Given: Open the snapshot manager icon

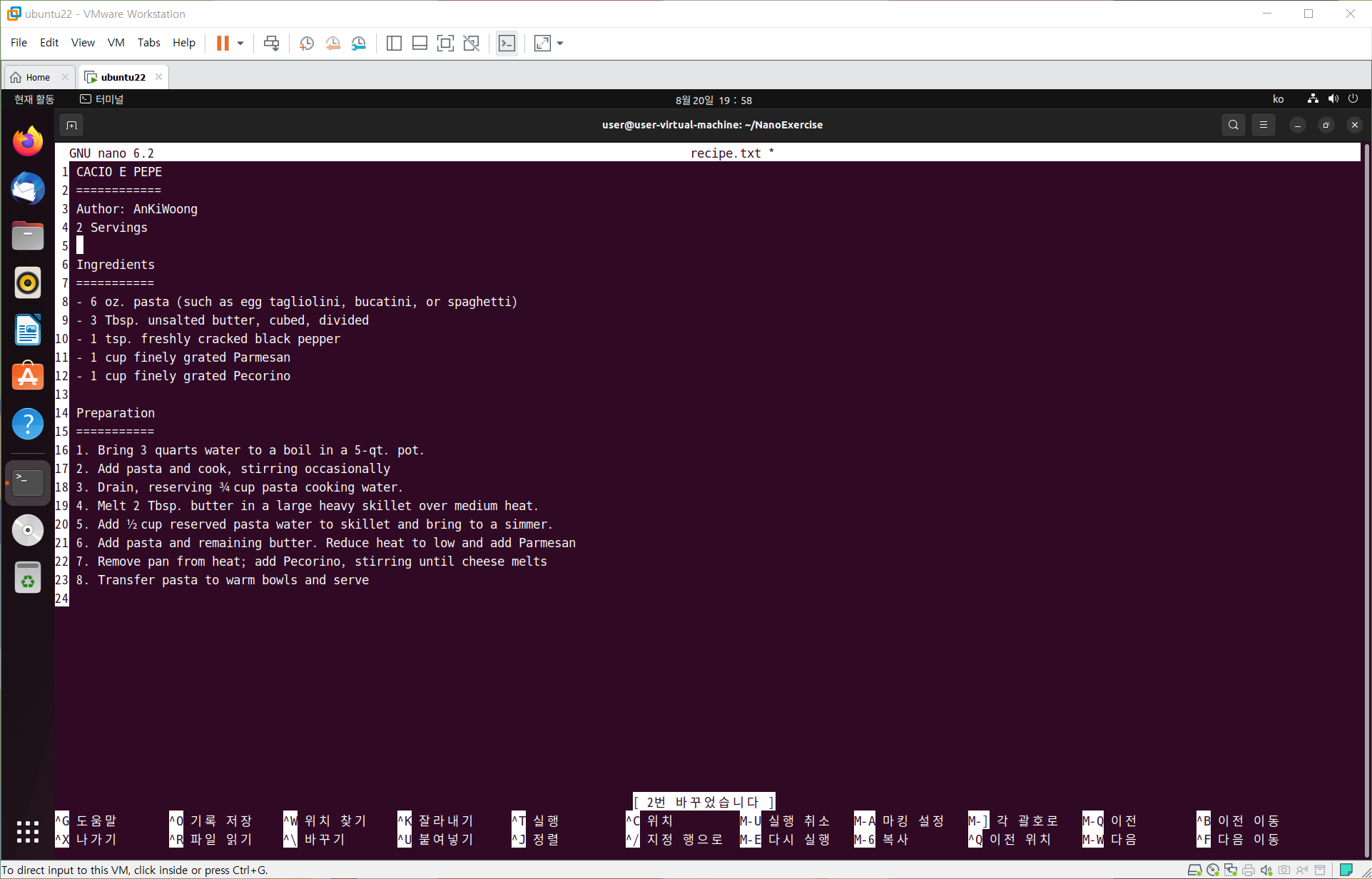Looking at the screenshot, I should coord(359,44).
